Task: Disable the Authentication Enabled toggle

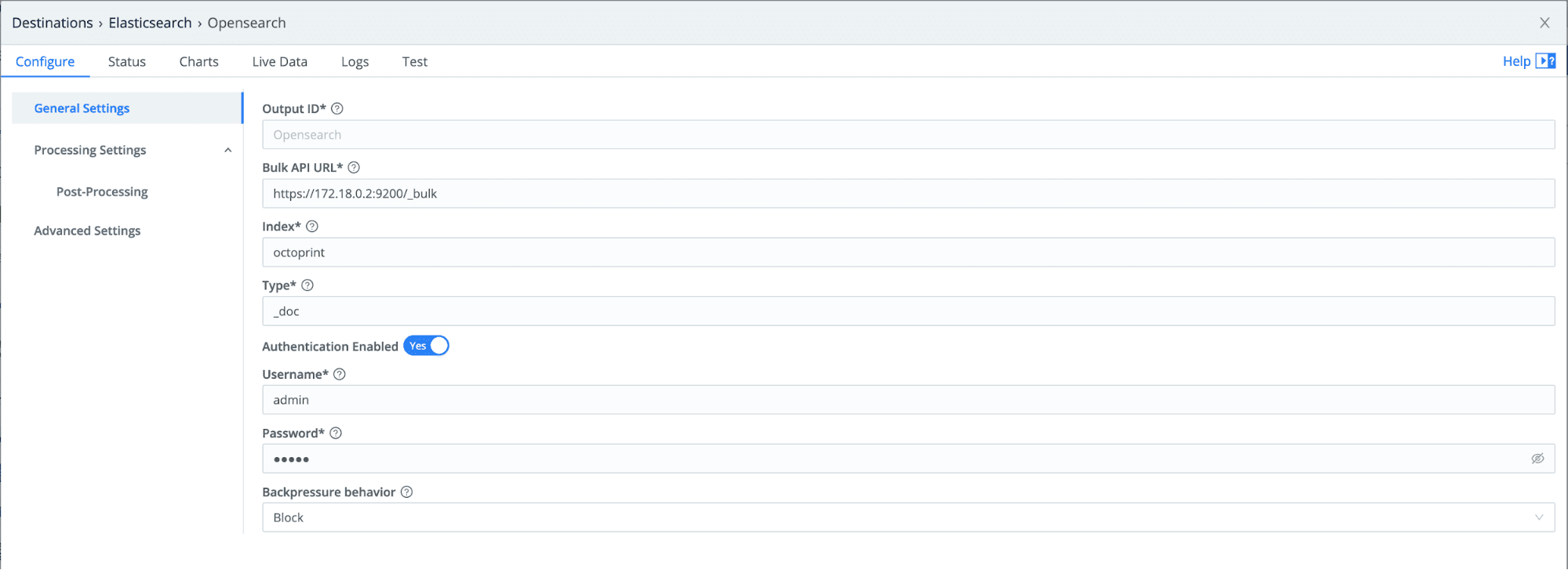Action: (x=426, y=346)
